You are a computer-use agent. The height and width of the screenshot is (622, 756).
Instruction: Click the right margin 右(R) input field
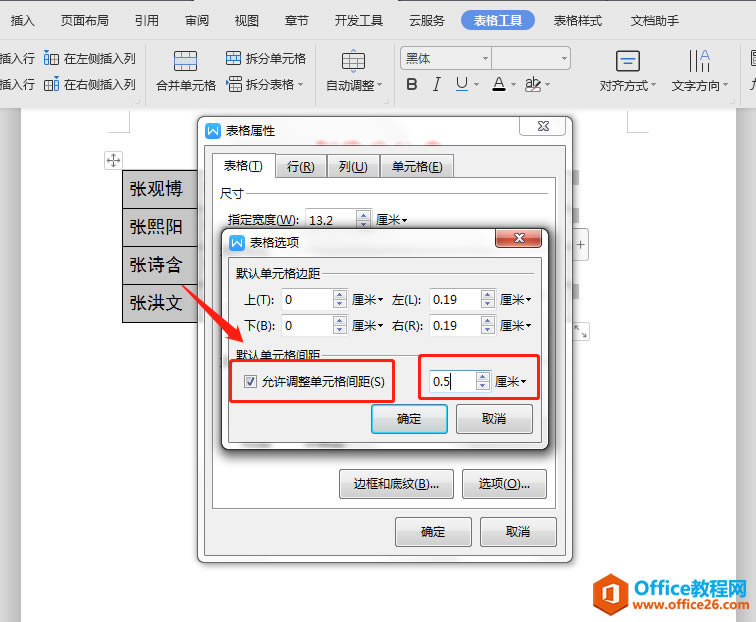click(x=456, y=326)
